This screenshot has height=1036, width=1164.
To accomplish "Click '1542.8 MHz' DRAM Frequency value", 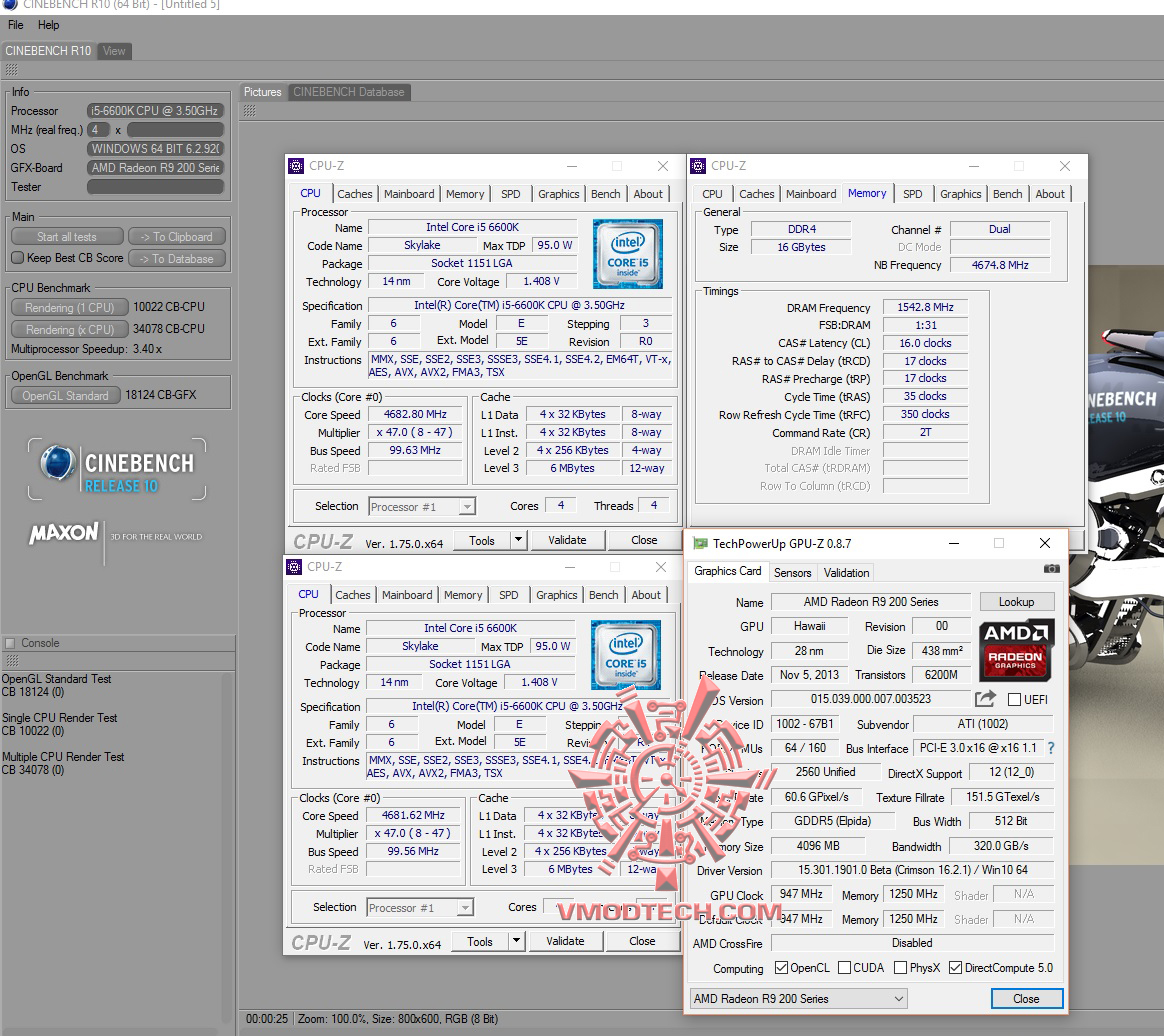I will coord(925,306).
